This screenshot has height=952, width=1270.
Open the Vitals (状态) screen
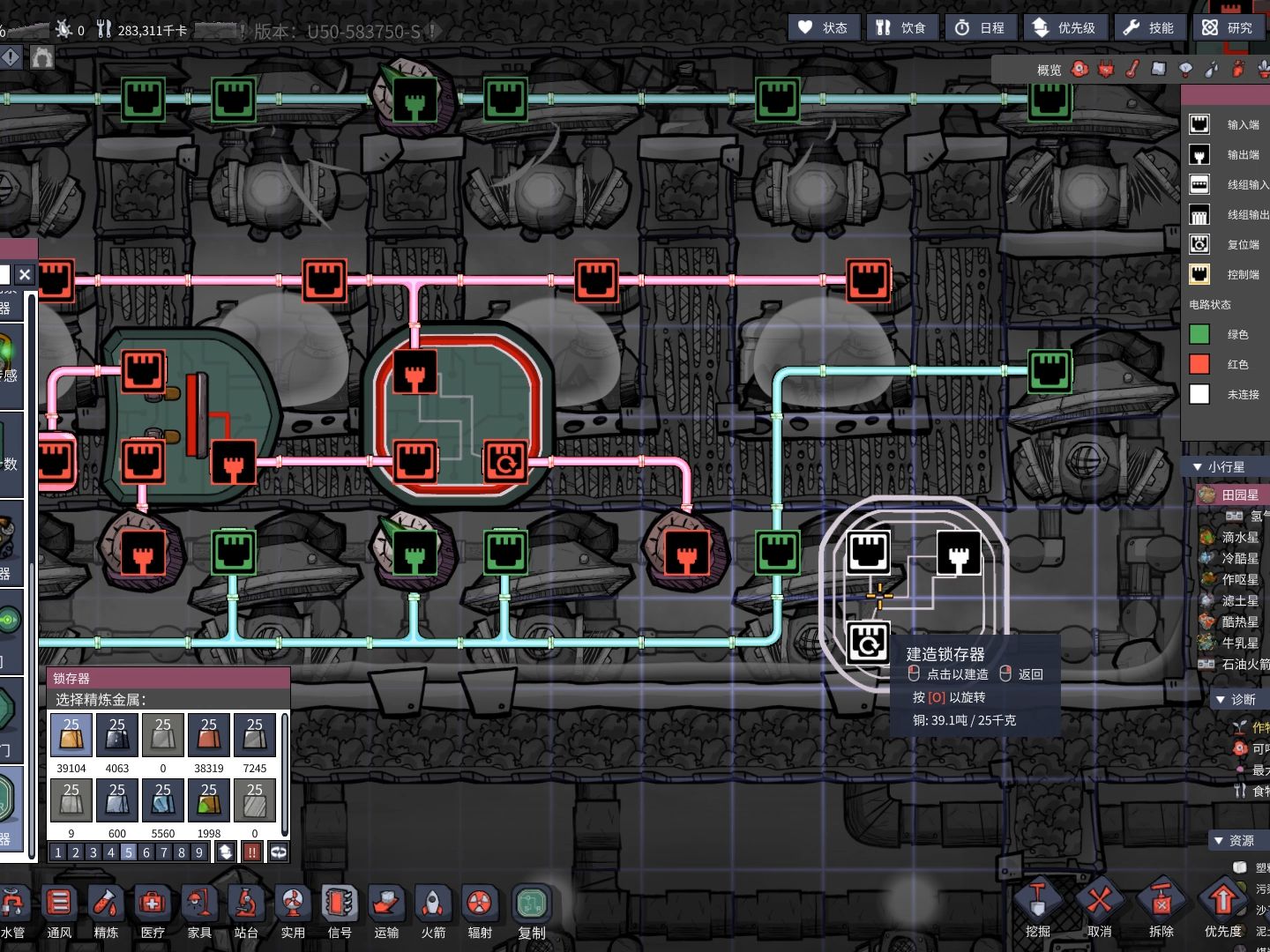[x=823, y=27]
